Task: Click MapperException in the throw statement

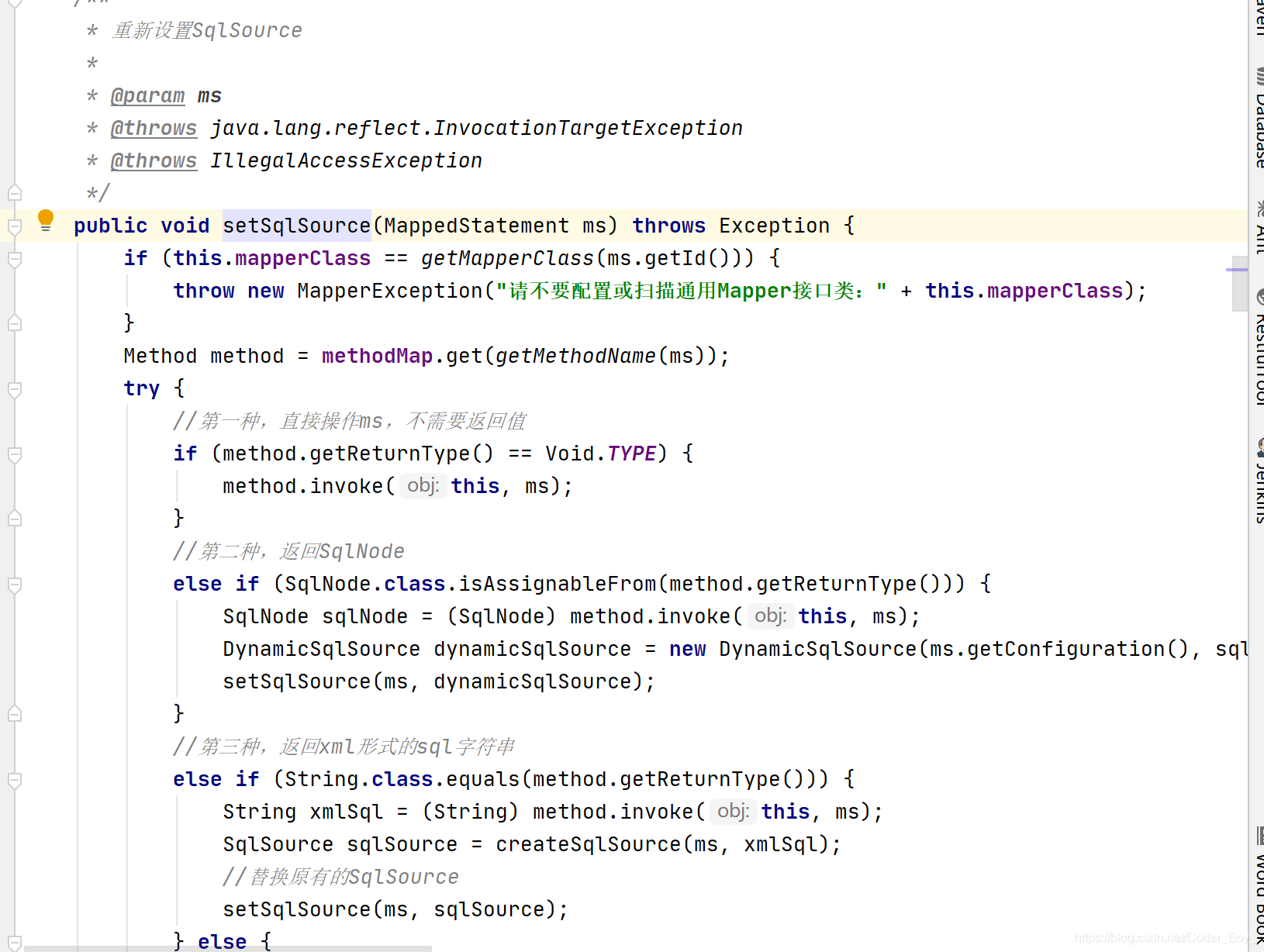Action: click(390, 291)
